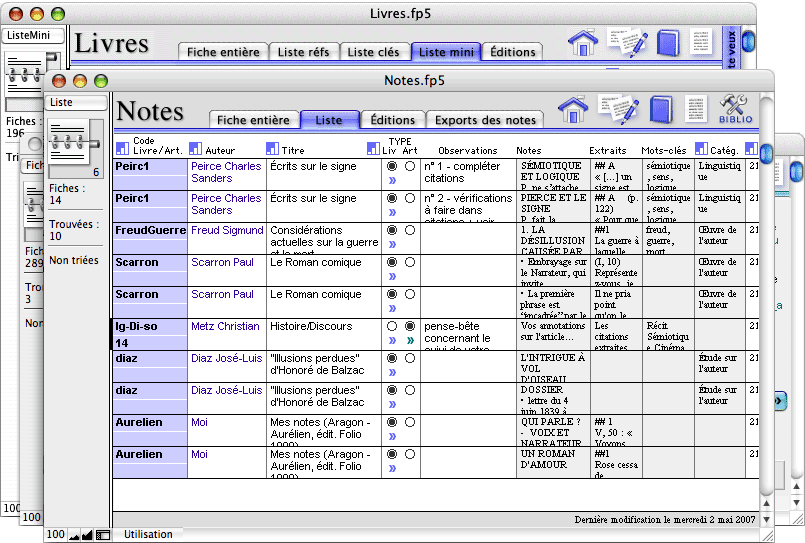The height and width of the screenshot is (543, 805).
Task: Select Liv radio for second diaz row
Action: tap(392, 391)
